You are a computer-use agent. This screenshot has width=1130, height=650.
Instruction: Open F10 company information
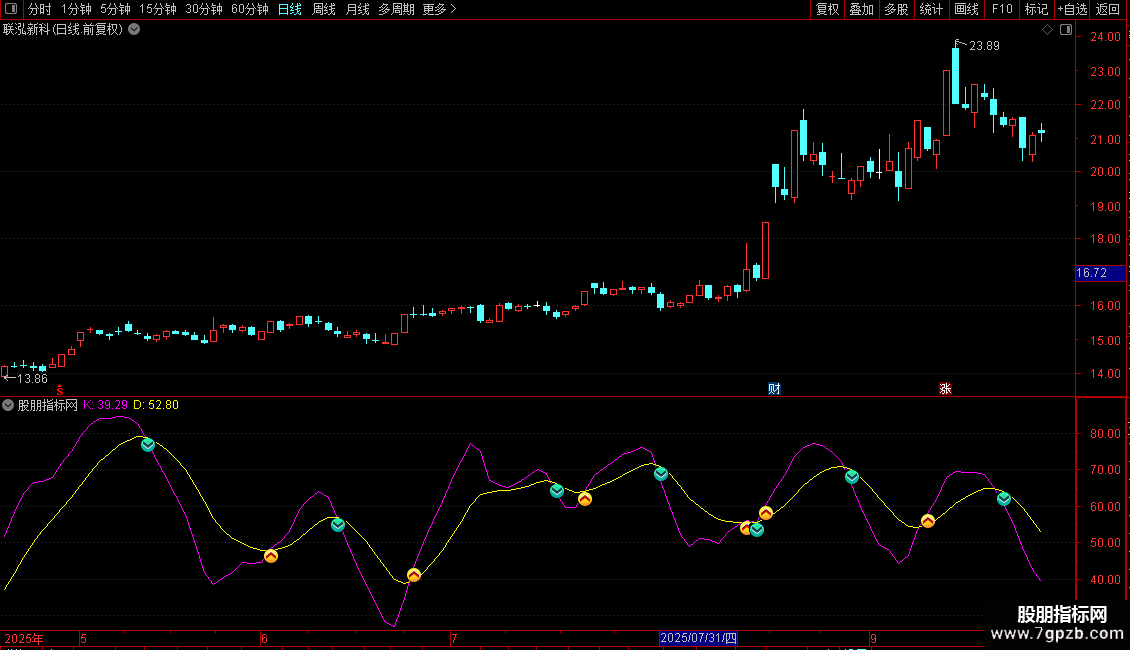(1002, 9)
